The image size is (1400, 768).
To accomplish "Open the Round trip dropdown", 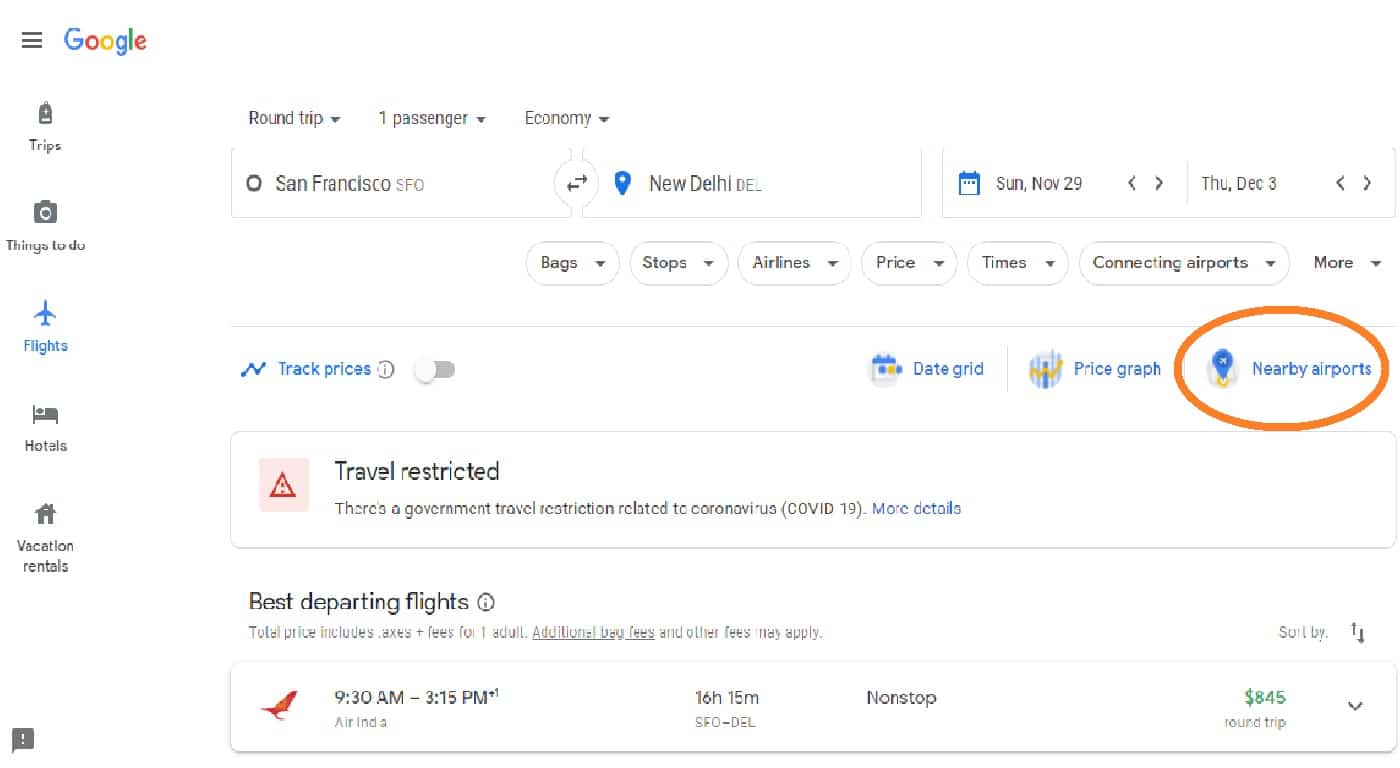I will [294, 118].
